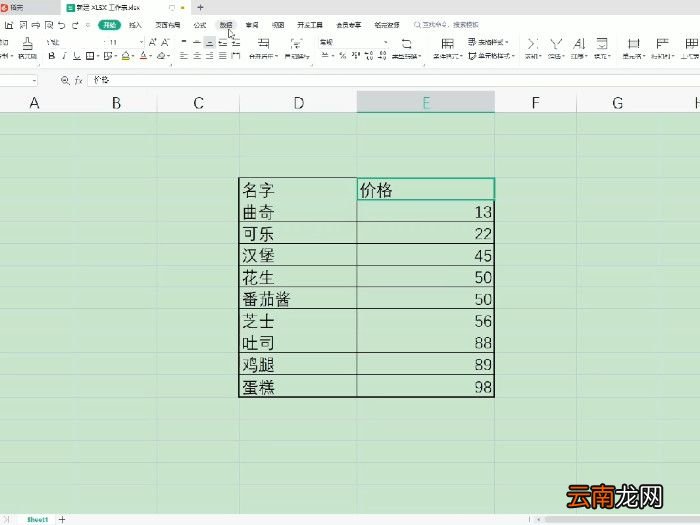Viewport: 700px width, 525px height.
Task: Select the Sheet1 tab
Action: click(x=38, y=520)
